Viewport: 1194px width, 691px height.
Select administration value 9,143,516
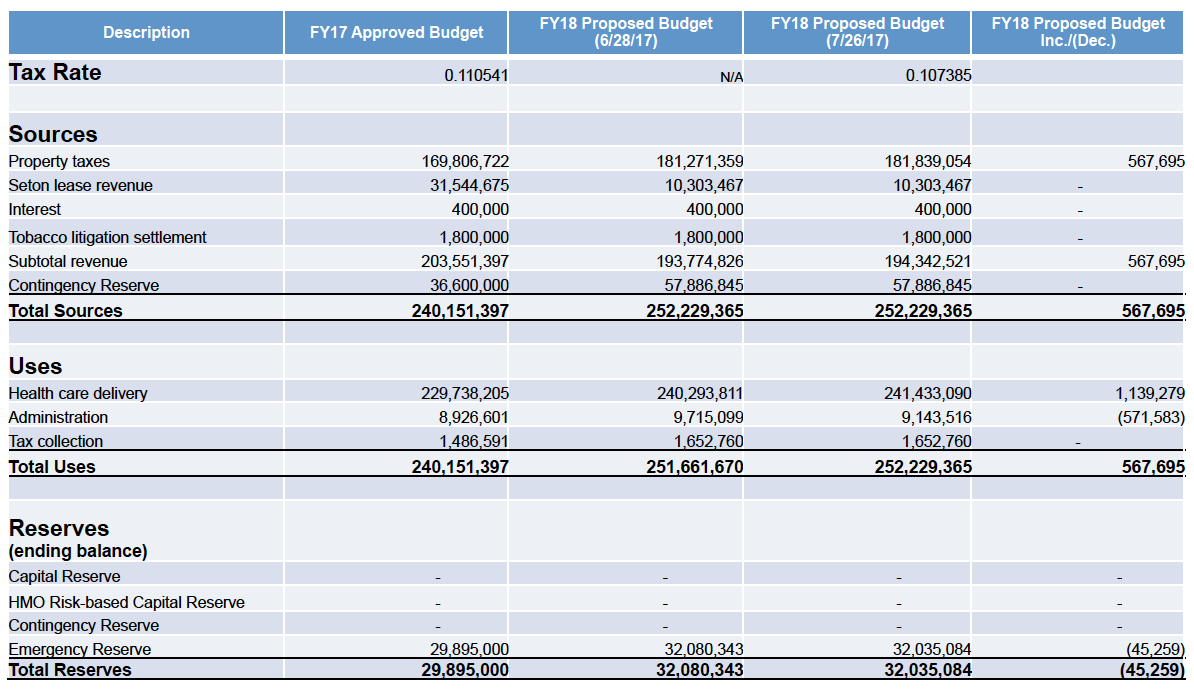(x=937, y=417)
